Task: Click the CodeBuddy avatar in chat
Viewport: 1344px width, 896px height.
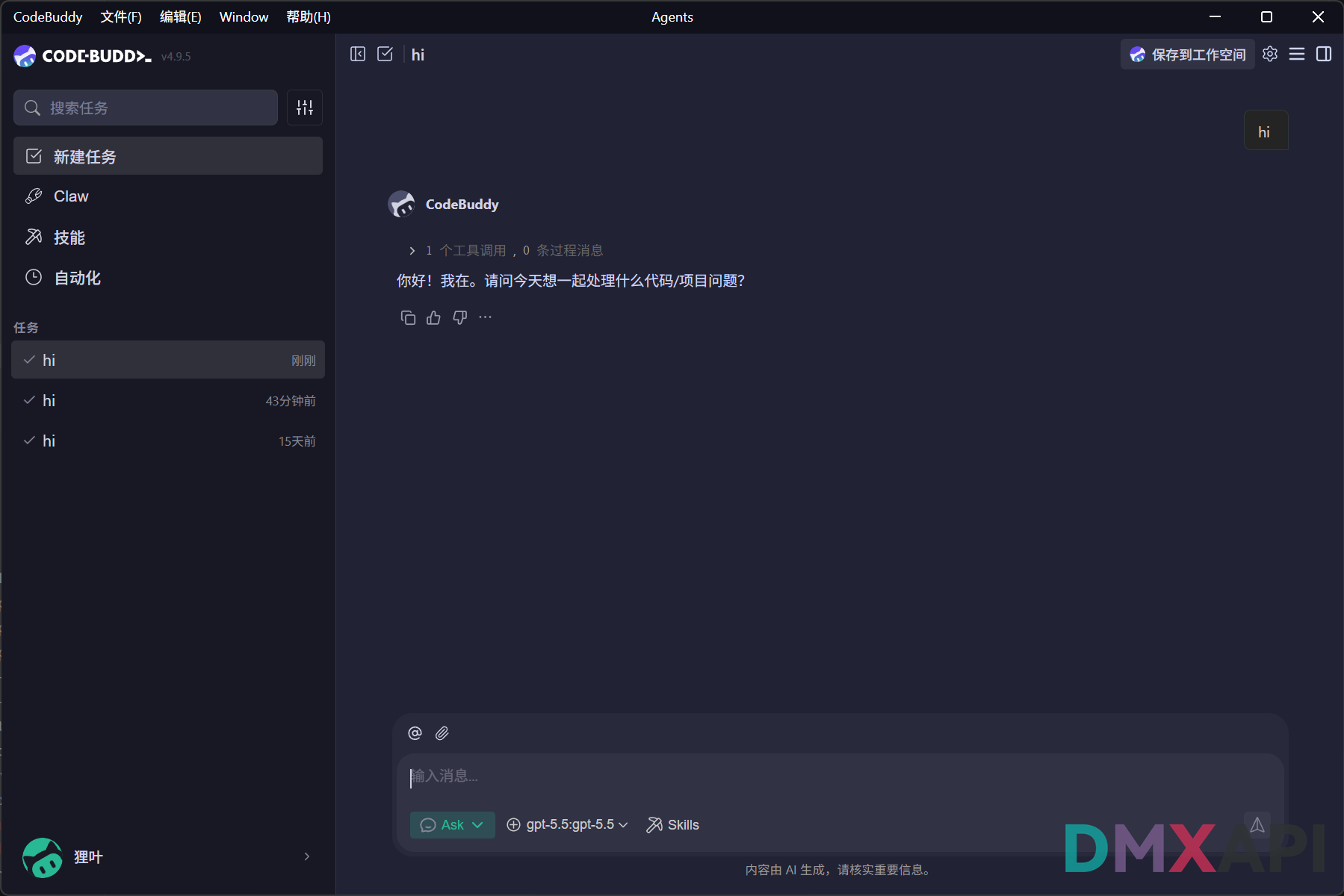Action: (x=401, y=205)
